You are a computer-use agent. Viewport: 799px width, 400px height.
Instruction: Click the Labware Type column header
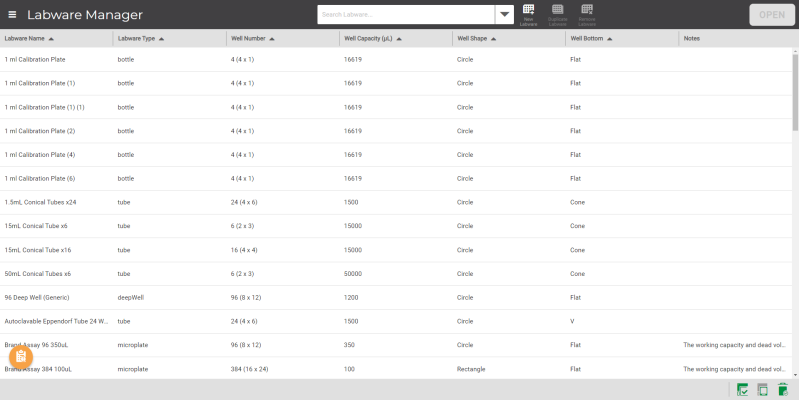point(136,39)
